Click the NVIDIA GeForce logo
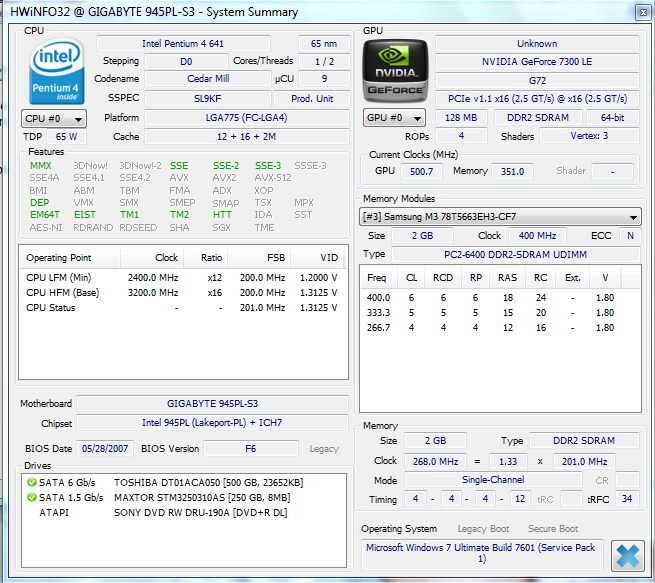Viewport: 655px width, 583px height. tap(395, 71)
